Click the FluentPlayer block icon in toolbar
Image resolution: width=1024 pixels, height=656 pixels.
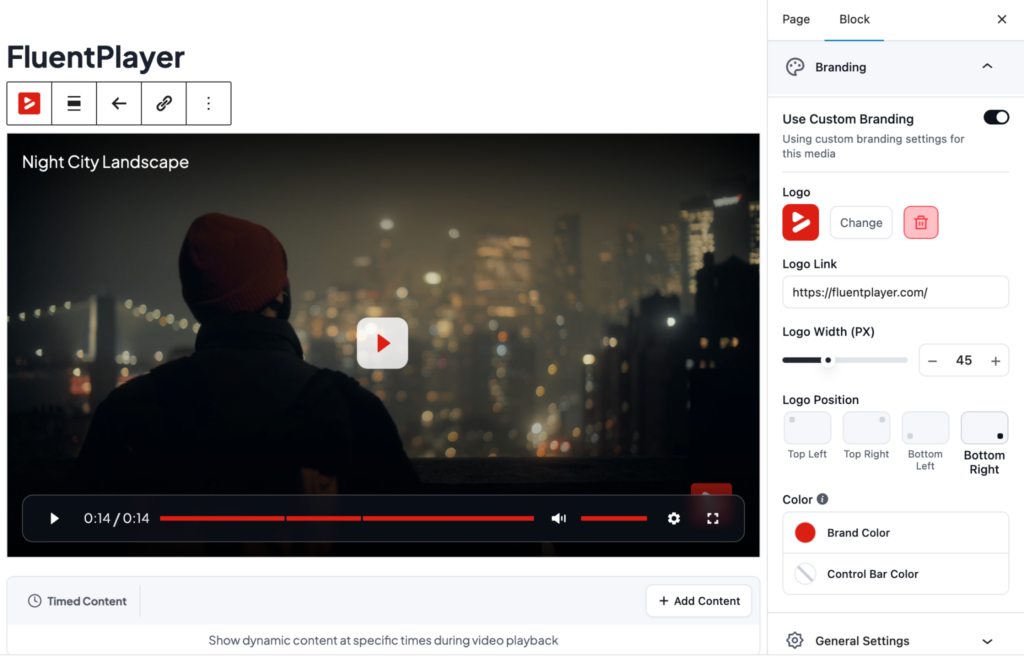(x=29, y=103)
